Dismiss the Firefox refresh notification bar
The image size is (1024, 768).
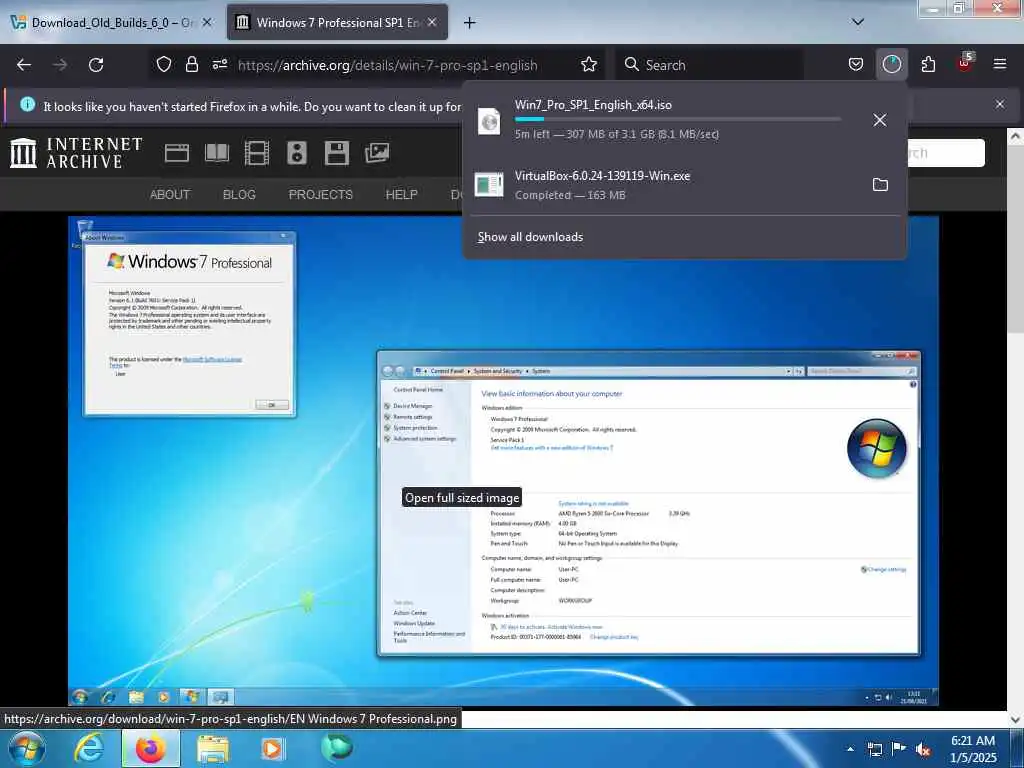pyautogui.click(x=999, y=104)
